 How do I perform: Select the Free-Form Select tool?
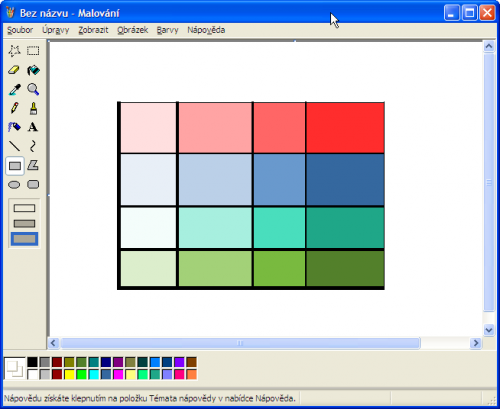click(x=14, y=51)
